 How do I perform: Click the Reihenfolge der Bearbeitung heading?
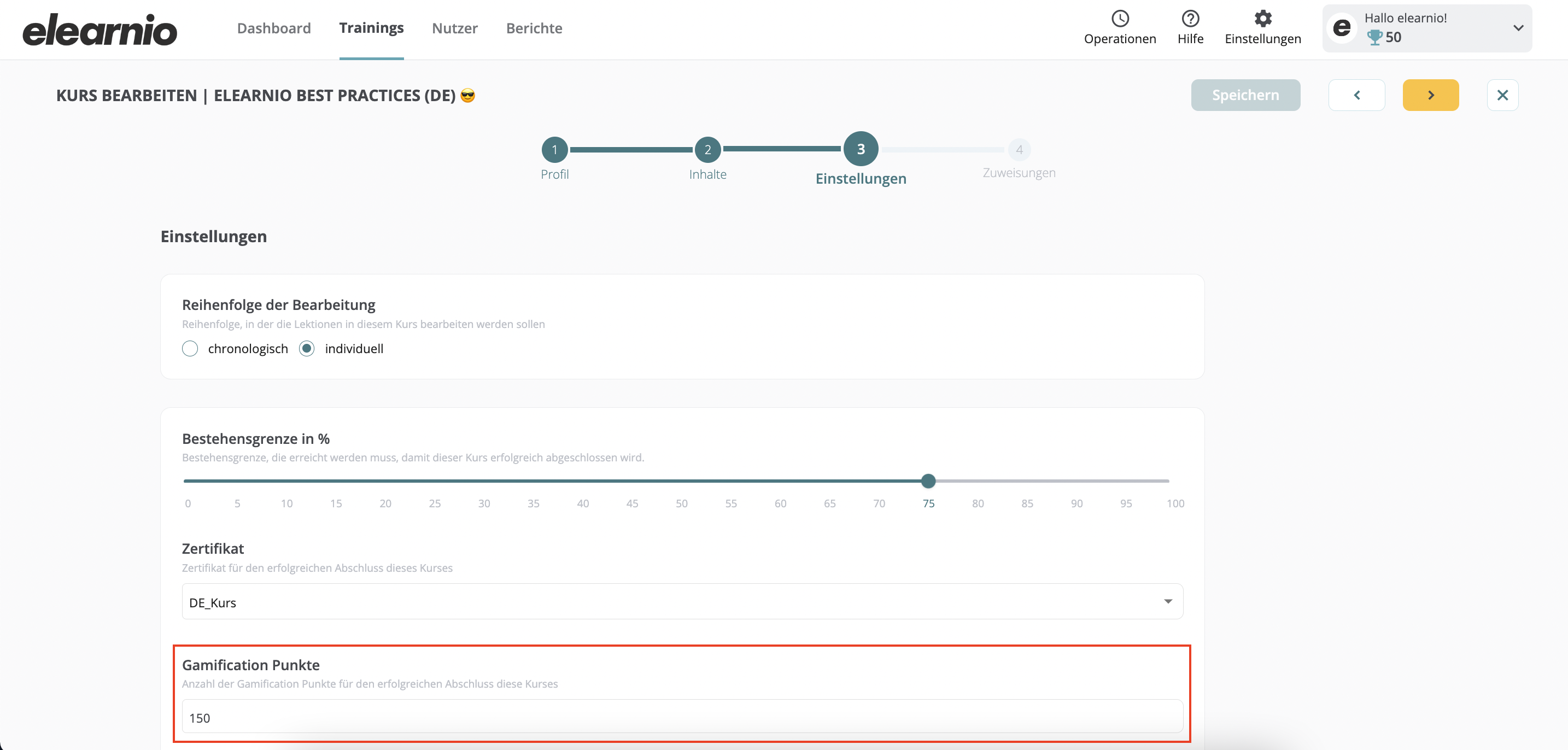coord(279,304)
